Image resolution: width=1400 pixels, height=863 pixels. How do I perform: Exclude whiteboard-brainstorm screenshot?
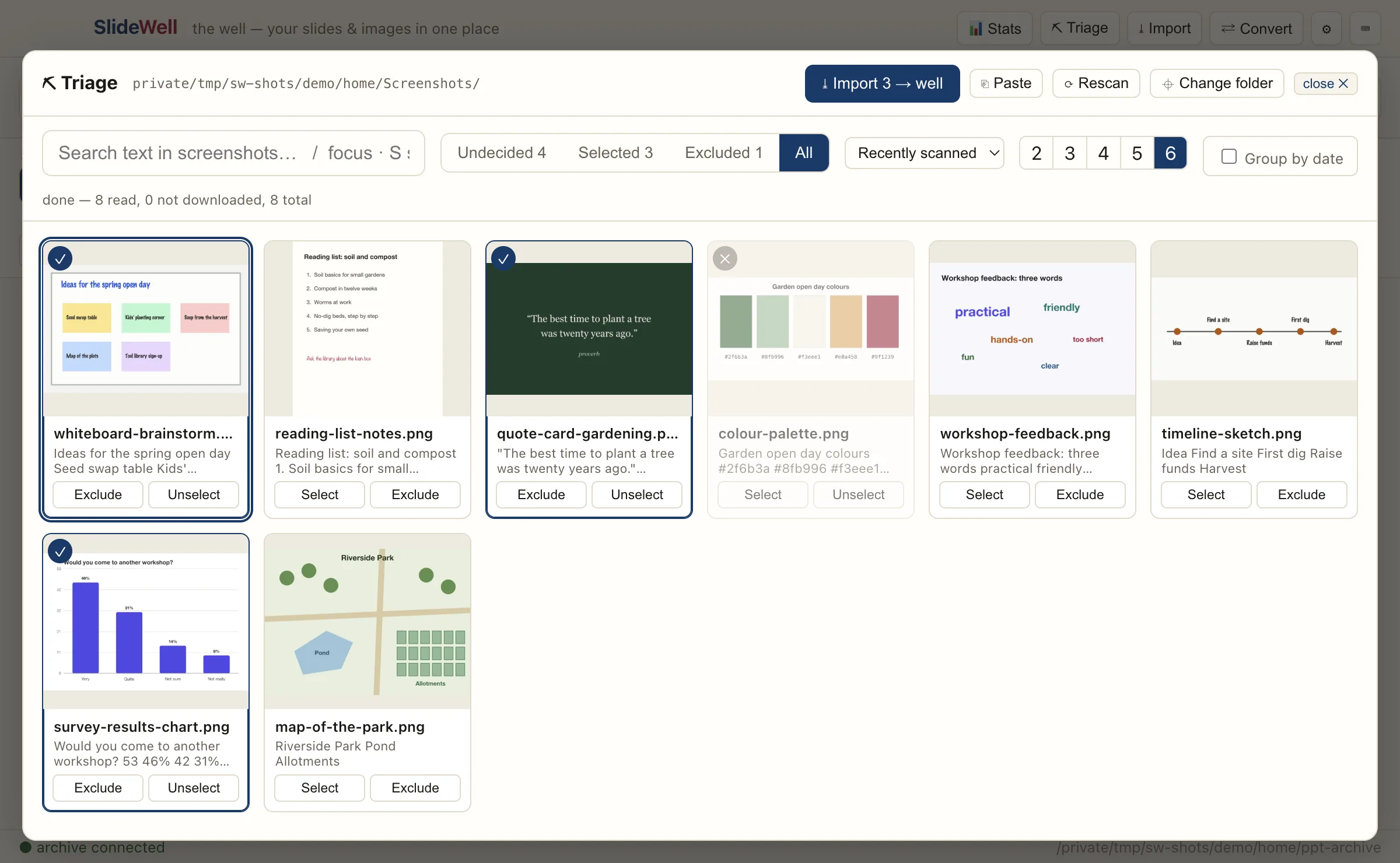[x=98, y=494]
